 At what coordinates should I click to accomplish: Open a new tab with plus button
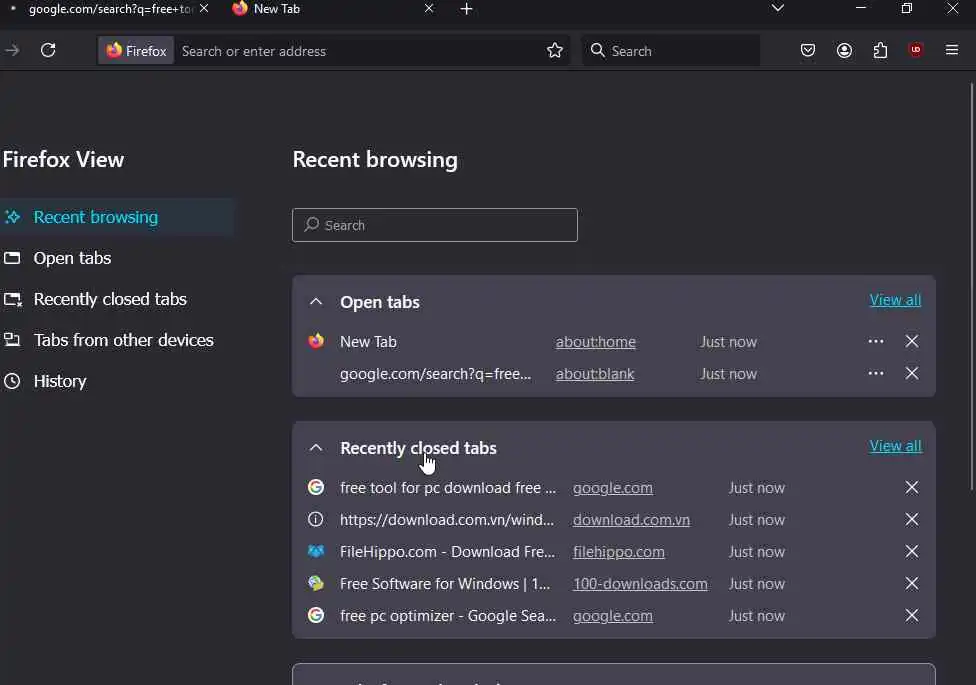point(466,9)
